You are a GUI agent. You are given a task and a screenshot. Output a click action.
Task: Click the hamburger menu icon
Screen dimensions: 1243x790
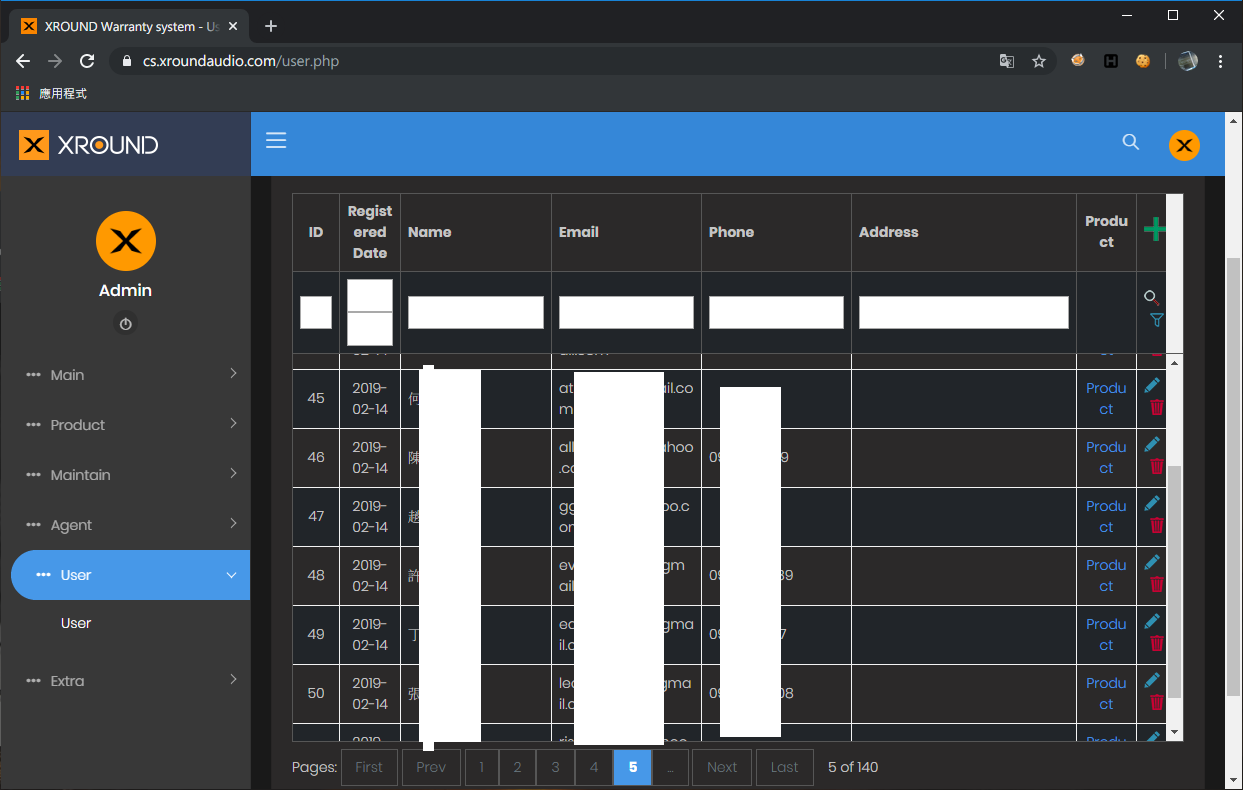pyautogui.click(x=276, y=141)
